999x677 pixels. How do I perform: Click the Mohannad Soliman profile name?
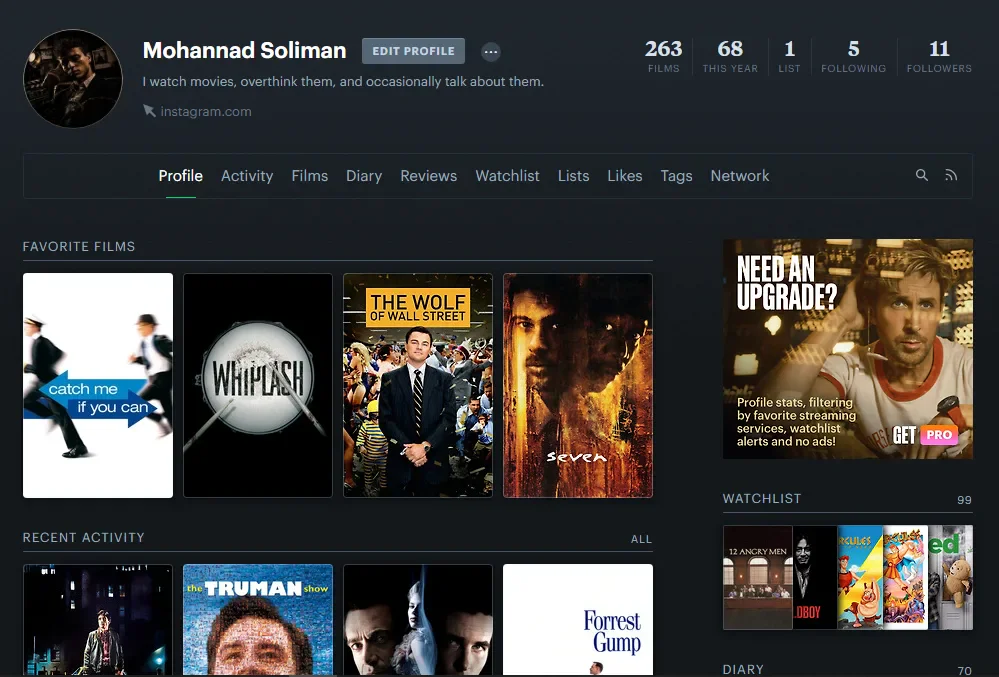tap(245, 50)
